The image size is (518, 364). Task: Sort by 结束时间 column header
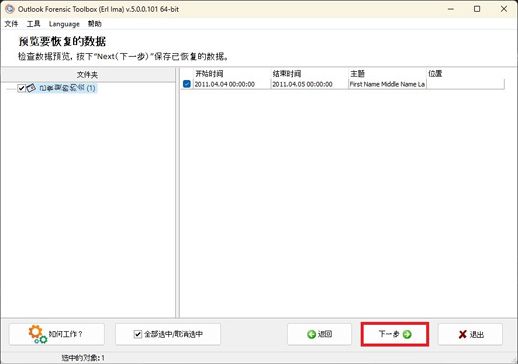(x=310, y=74)
